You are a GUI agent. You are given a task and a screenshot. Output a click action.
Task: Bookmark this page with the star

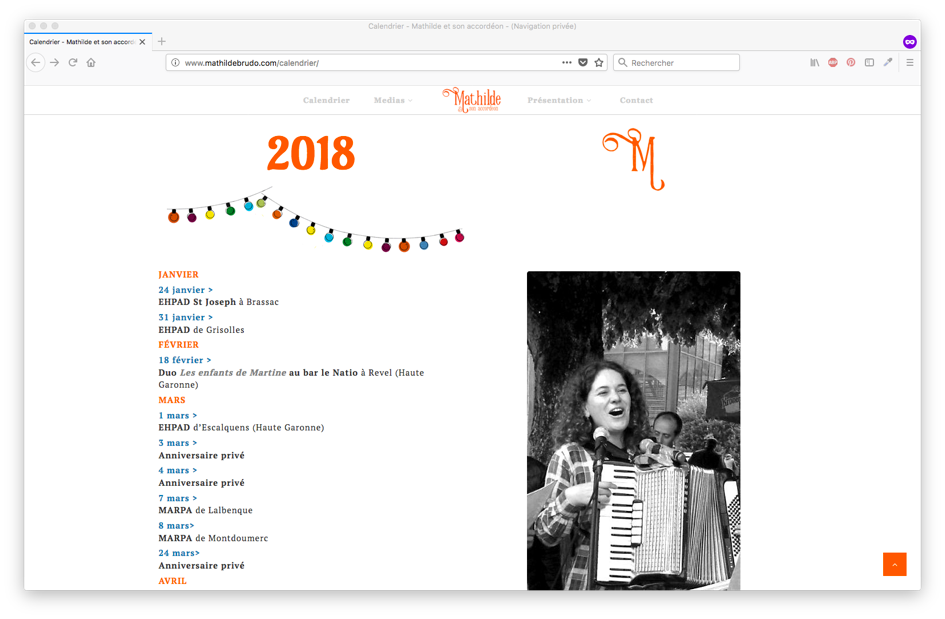tap(599, 63)
